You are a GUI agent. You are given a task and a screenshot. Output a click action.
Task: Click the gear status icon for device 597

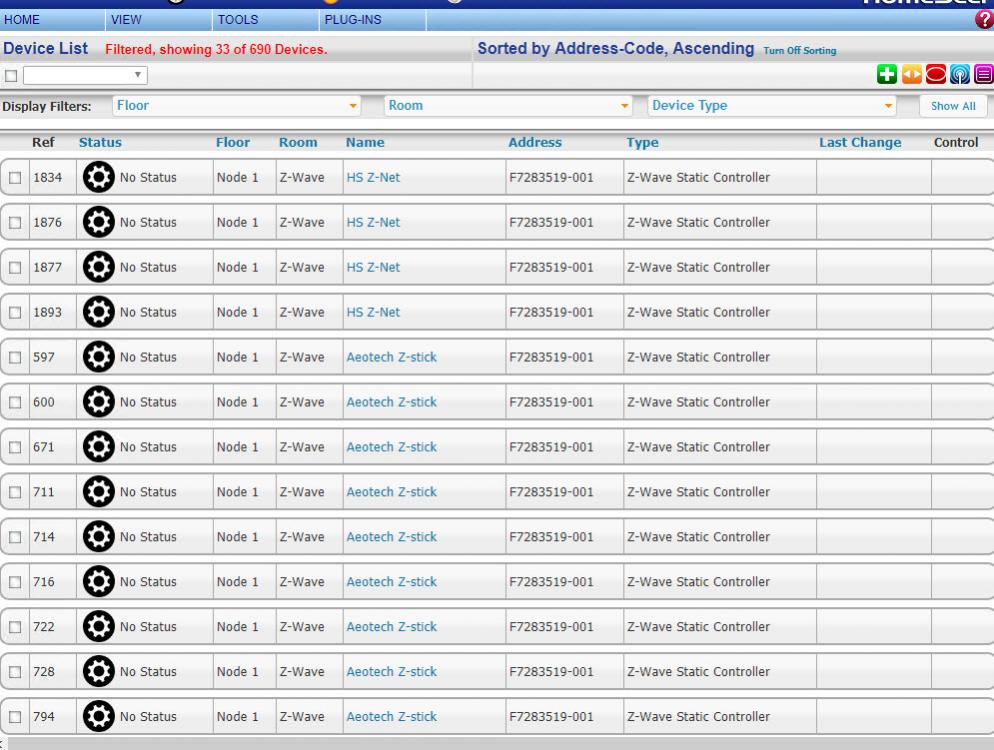click(x=97, y=357)
